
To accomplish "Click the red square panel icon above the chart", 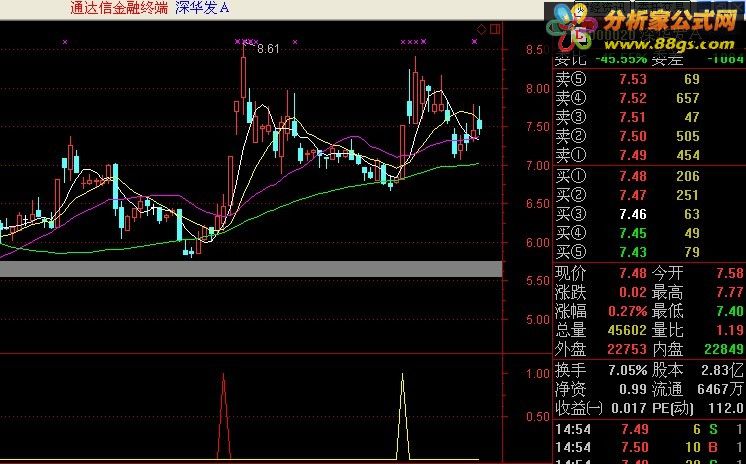I will point(495,30).
